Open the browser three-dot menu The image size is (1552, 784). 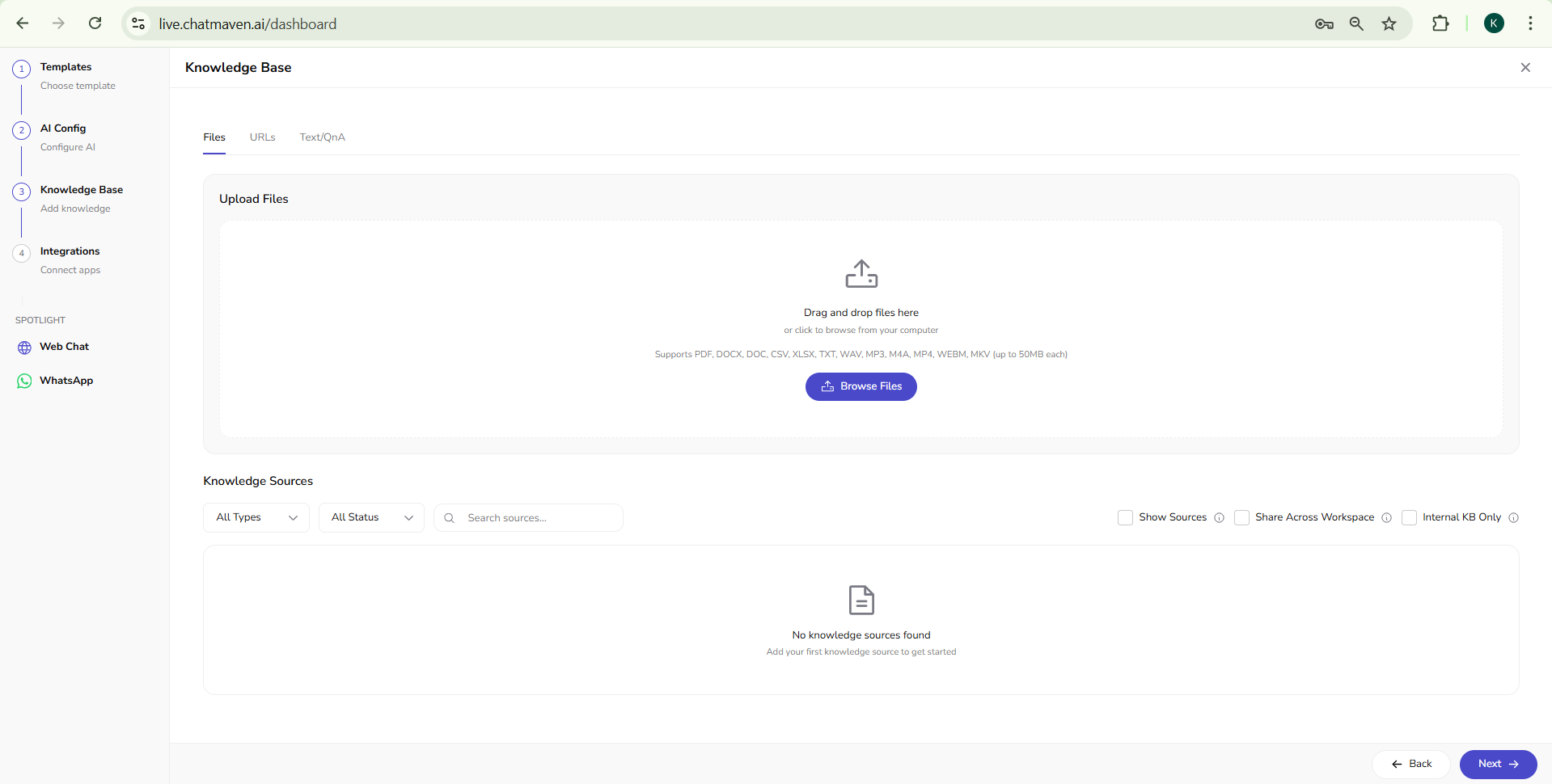[1531, 23]
